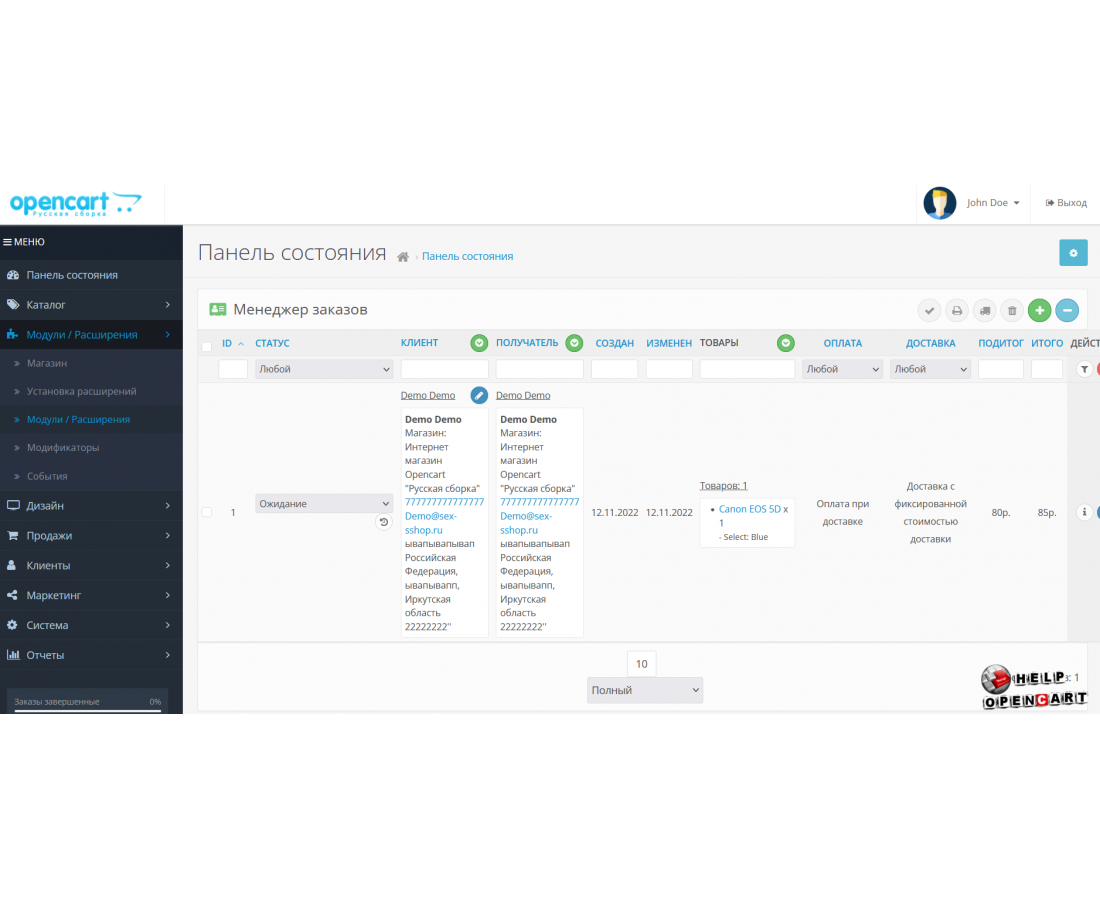Open the order's Ожидание status dropdown
Screen dimensions: 1100x900
click(x=324, y=504)
